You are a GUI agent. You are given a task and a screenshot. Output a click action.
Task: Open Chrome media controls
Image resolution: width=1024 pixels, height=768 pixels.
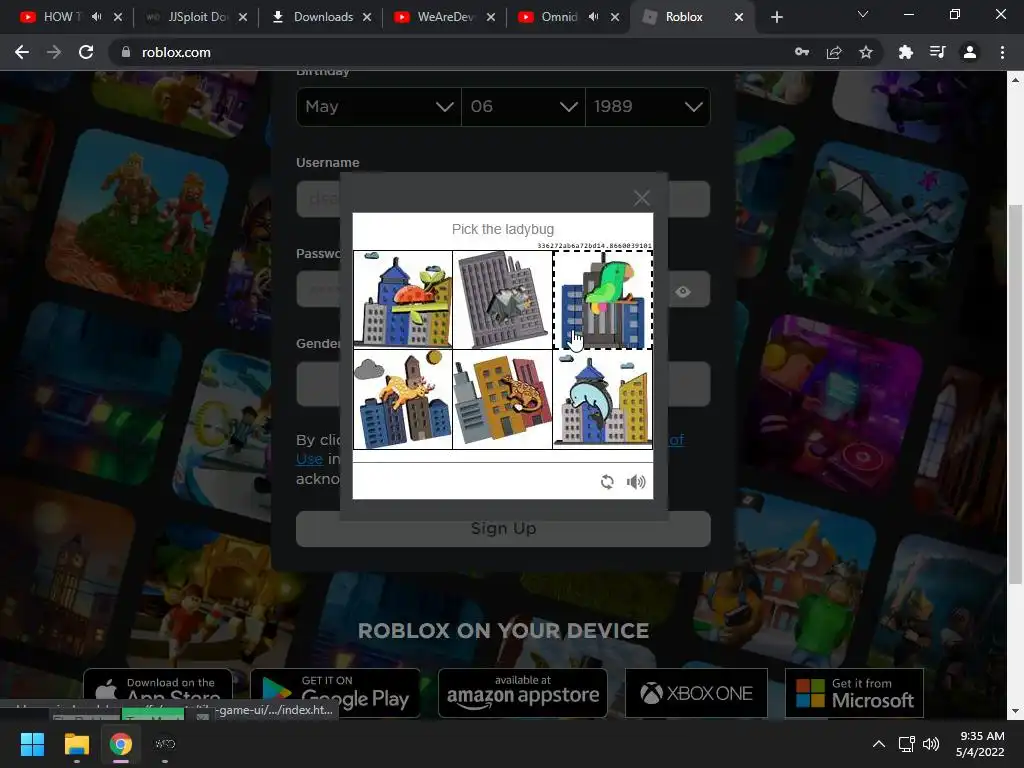(x=938, y=52)
